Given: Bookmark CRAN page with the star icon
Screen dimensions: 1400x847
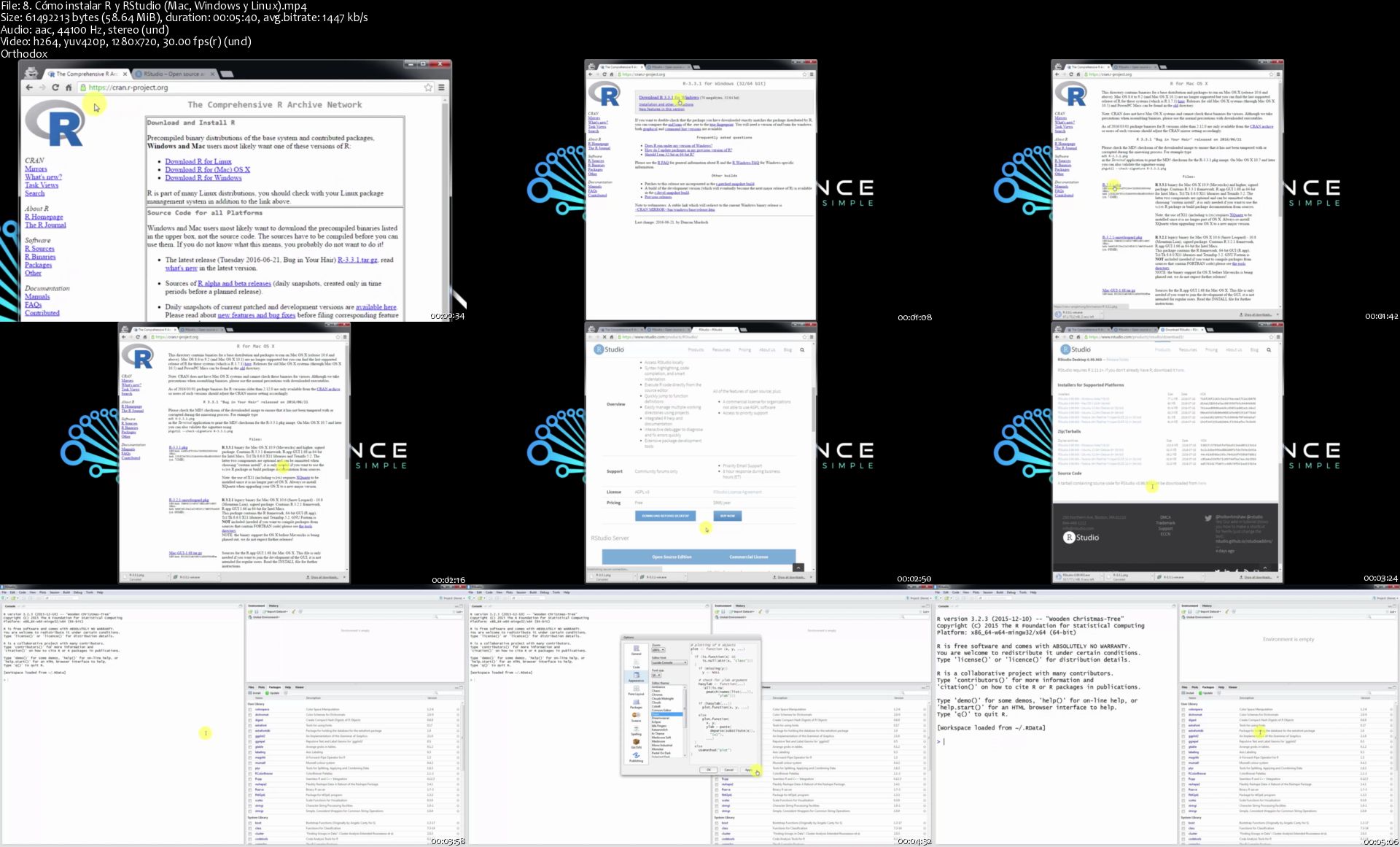Looking at the screenshot, I should coord(428,88).
